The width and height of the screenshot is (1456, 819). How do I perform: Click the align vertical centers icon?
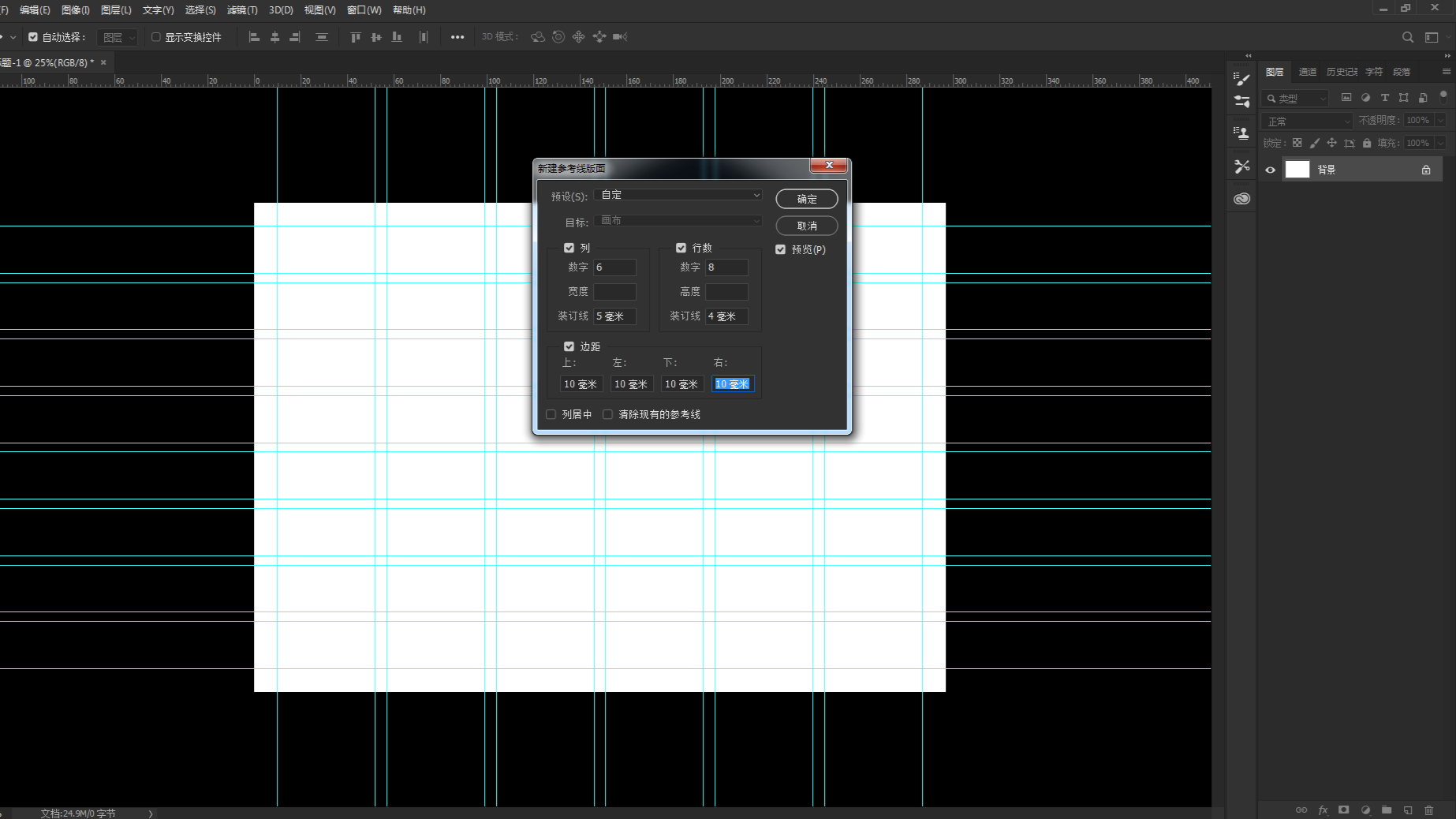pyautogui.click(x=376, y=37)
